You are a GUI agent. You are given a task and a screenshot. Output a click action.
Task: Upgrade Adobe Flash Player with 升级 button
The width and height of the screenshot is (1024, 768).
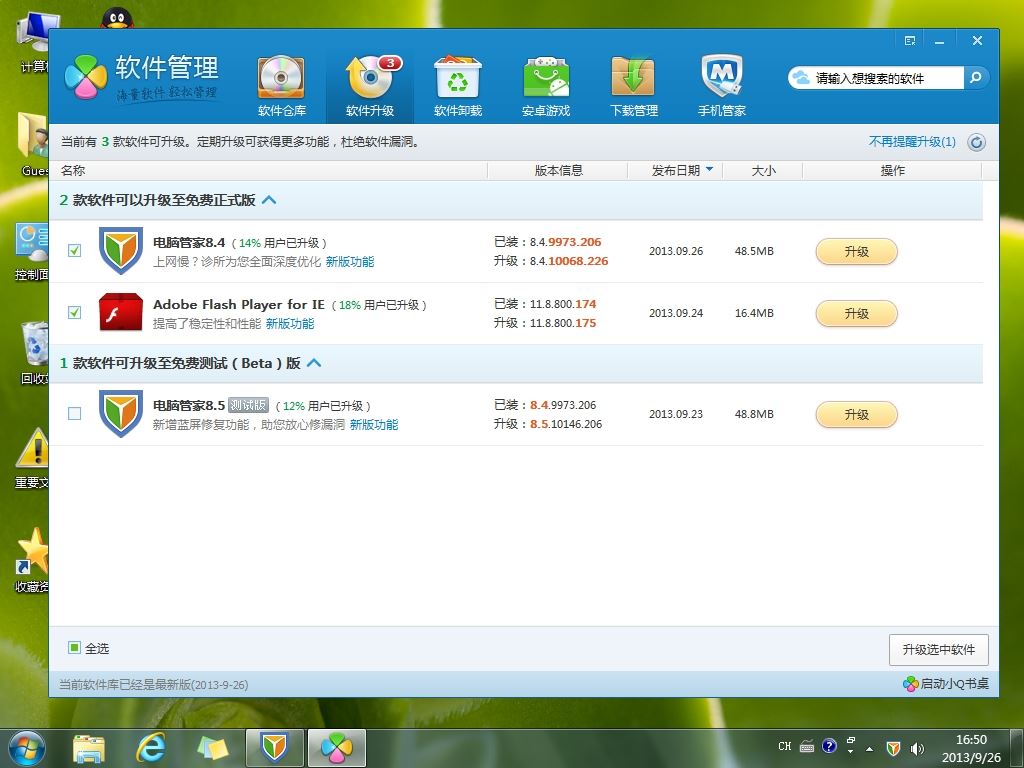856,313
